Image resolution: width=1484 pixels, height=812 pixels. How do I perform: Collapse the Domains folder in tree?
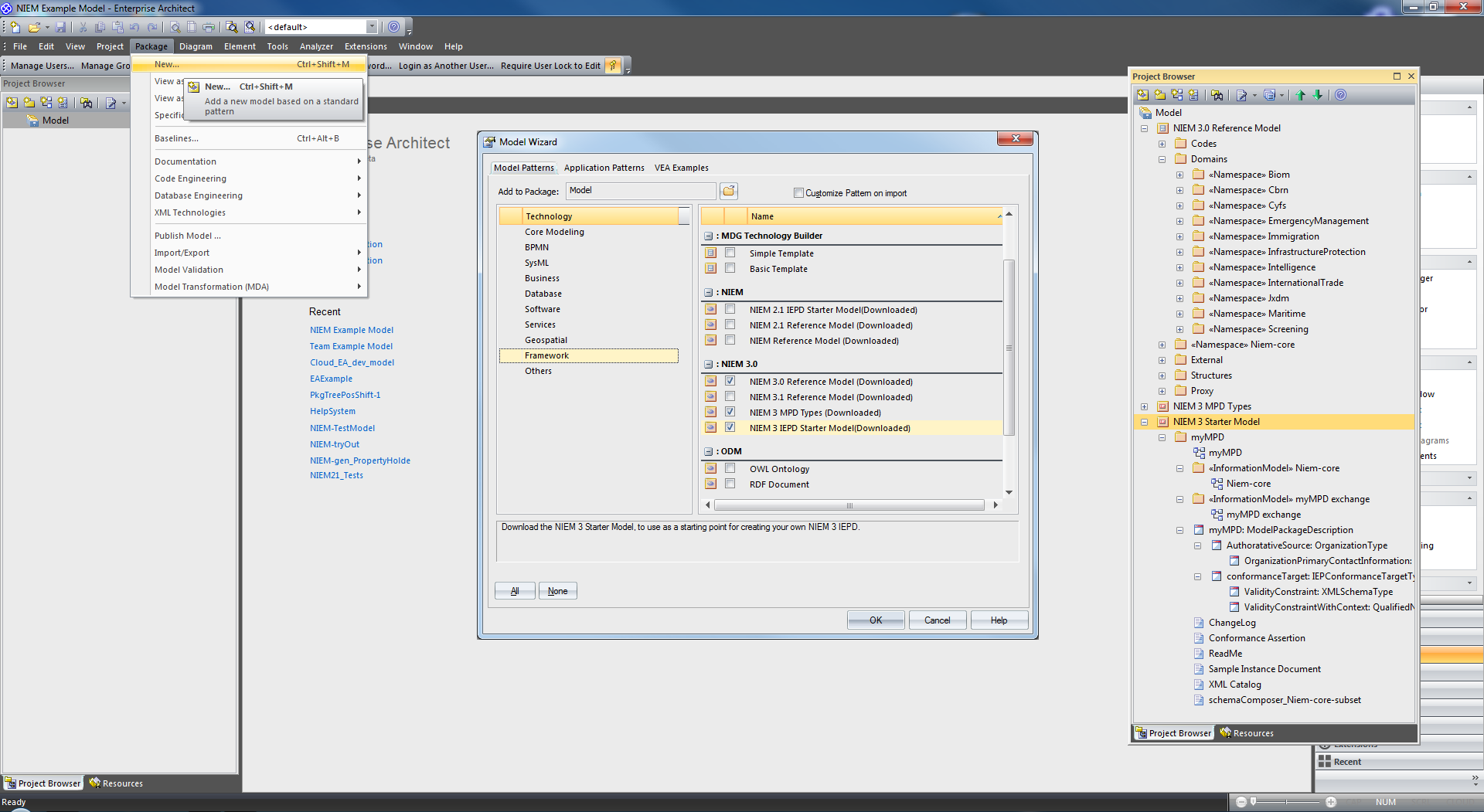(1162, 159)
